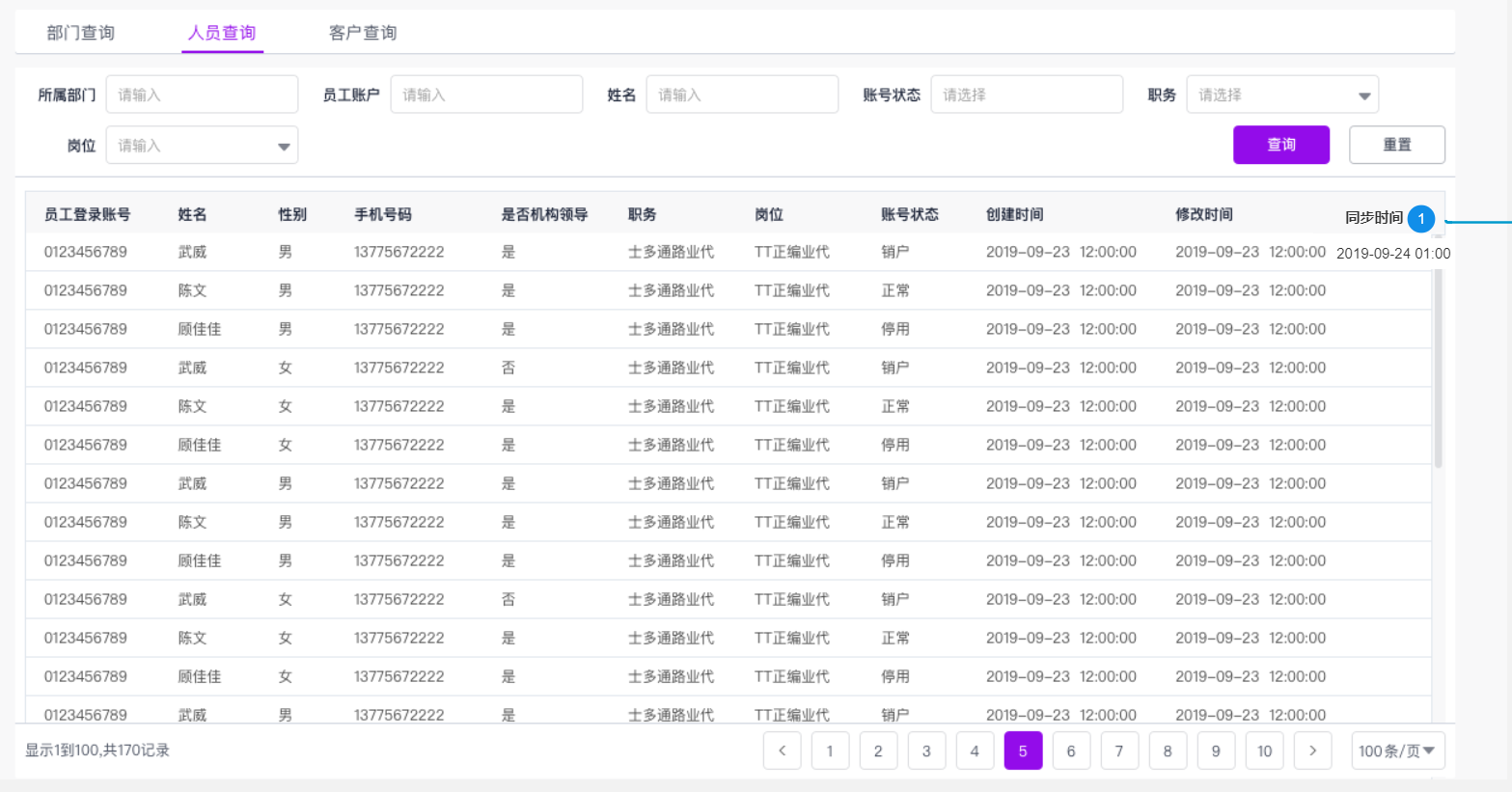
Task: Click 是否机构领导 column header
Action: point(544,214)
